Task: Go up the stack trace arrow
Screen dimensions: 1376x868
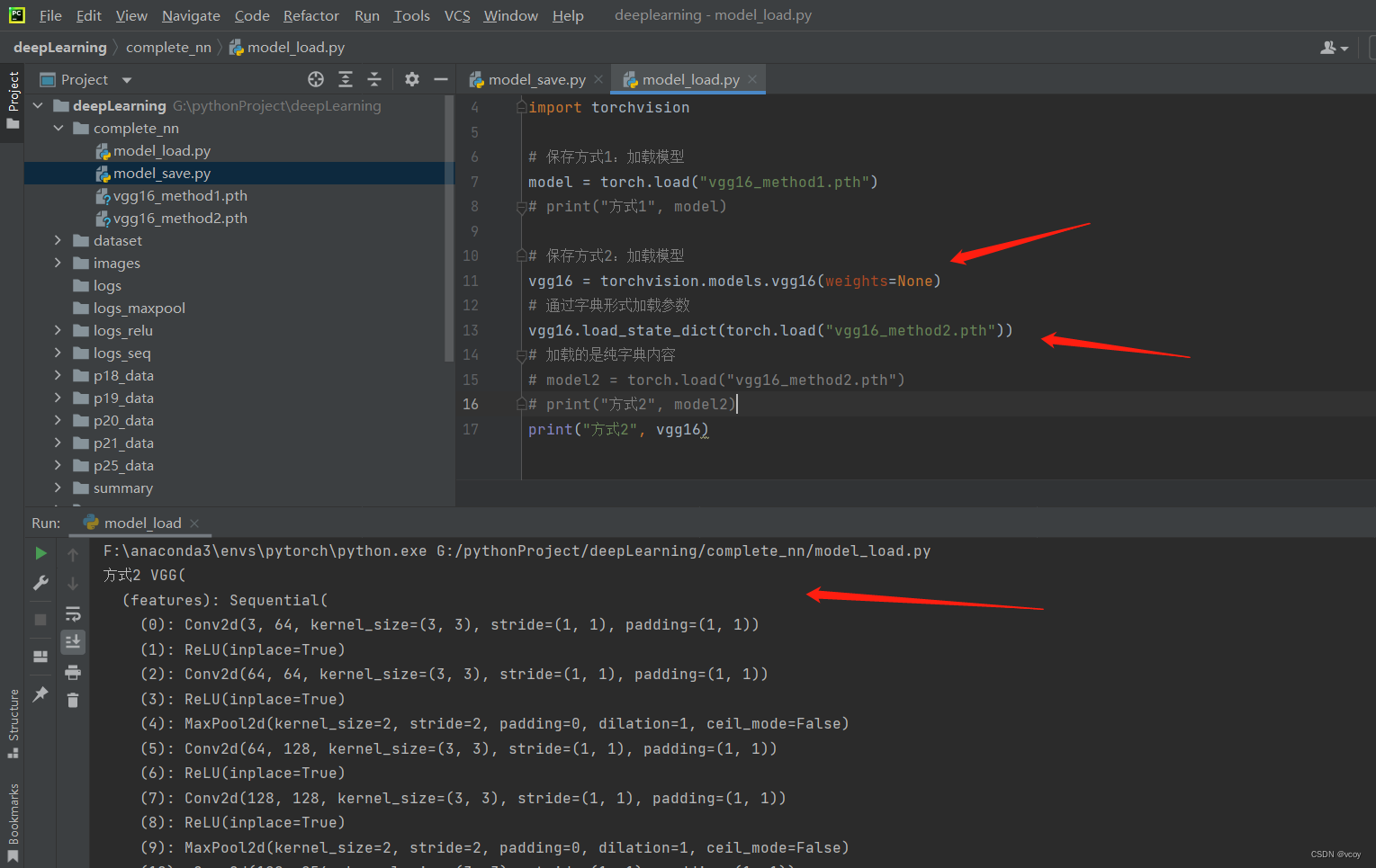Action: coord(73,555)
